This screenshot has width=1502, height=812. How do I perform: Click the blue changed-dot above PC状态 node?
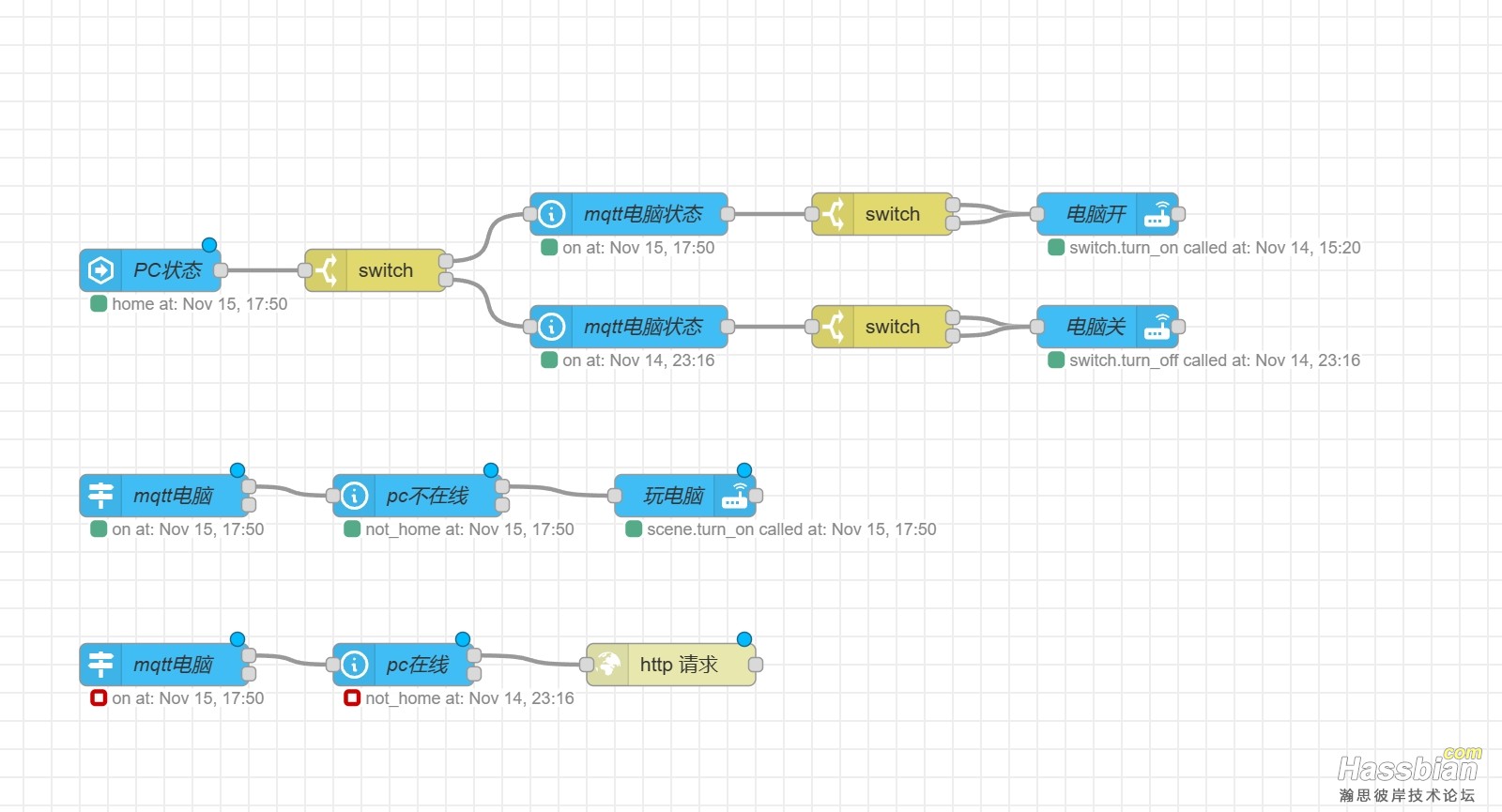tap(209, 245)
